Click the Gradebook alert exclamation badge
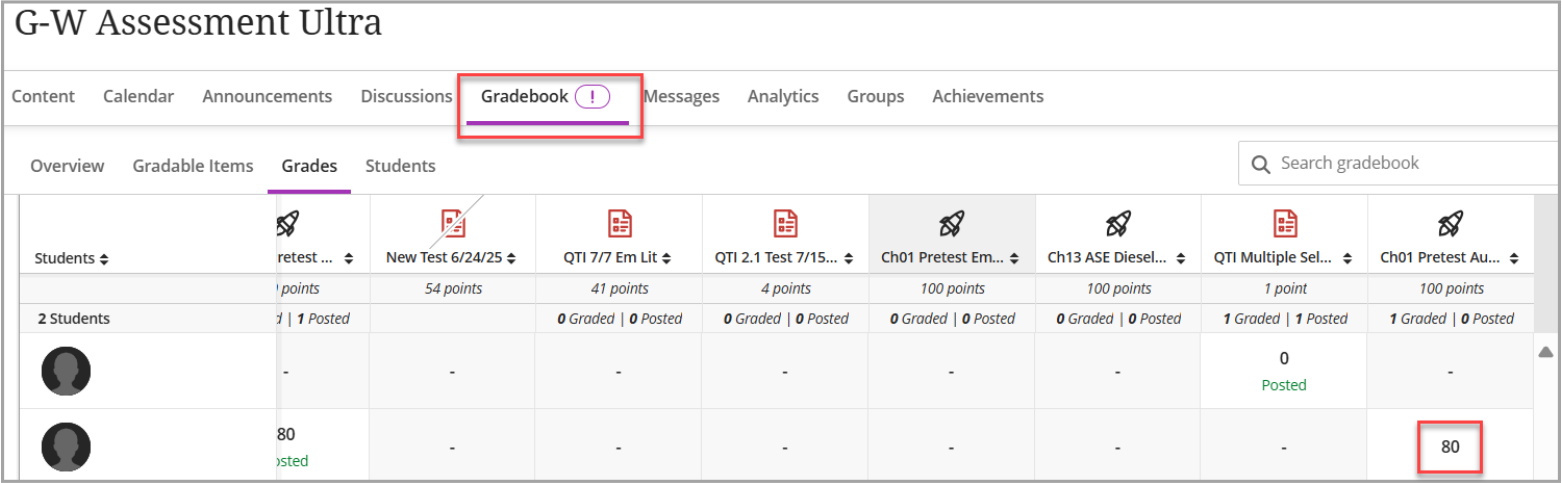 click(x=591, y=97)
